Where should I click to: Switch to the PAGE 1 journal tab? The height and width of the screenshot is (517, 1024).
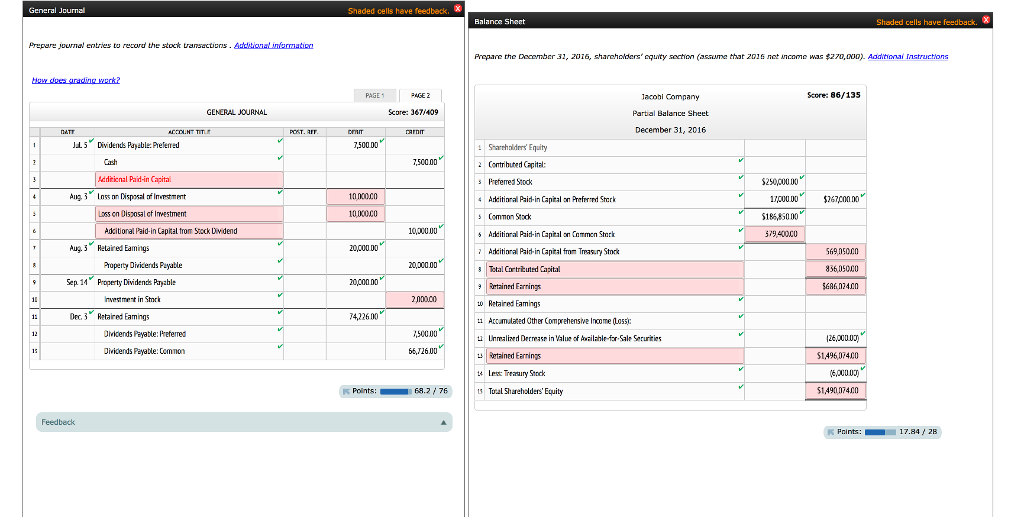coord(374,94)
